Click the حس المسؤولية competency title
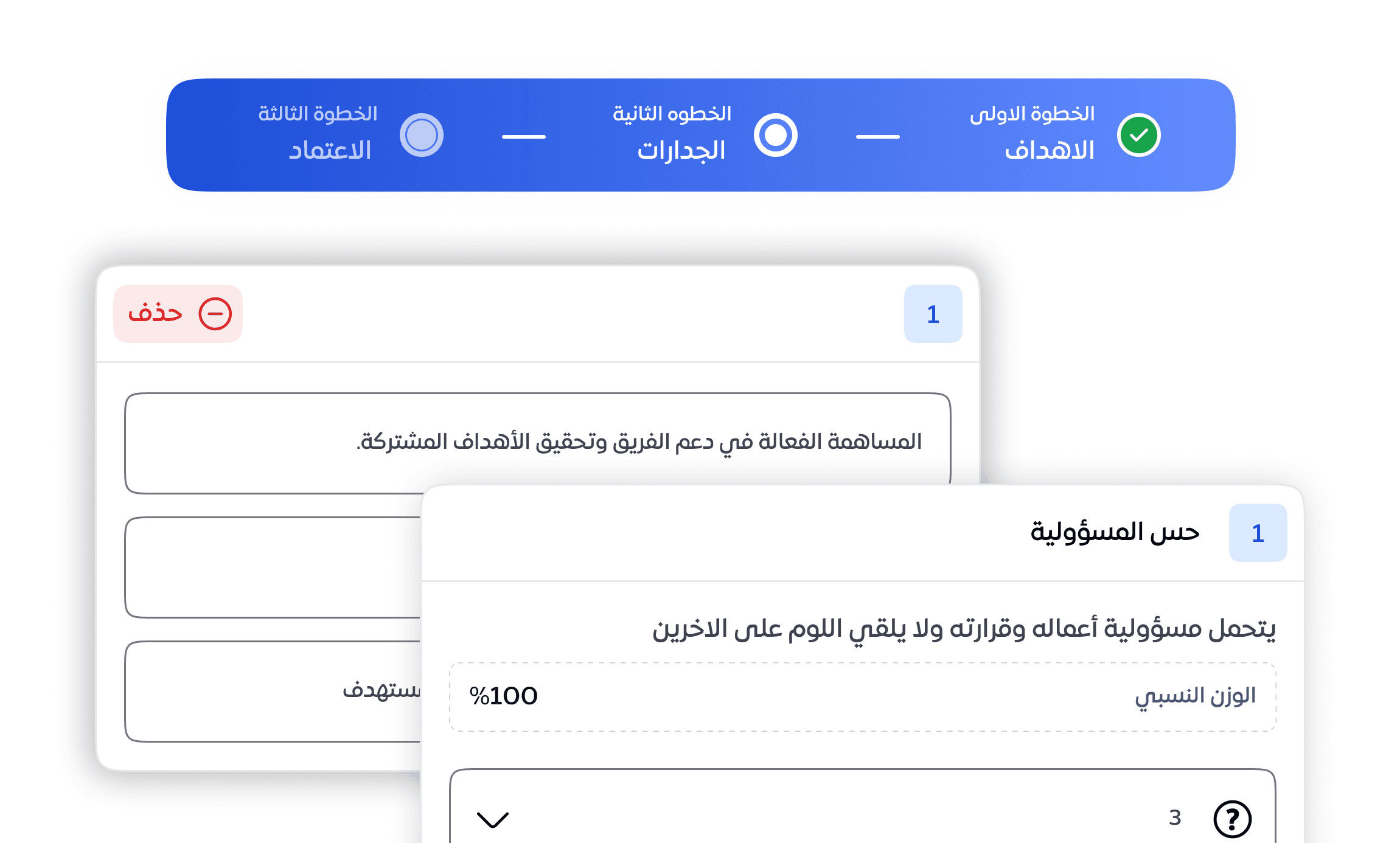The height and width of the screenshot is (843, 1400). [x=1115, y=532]
